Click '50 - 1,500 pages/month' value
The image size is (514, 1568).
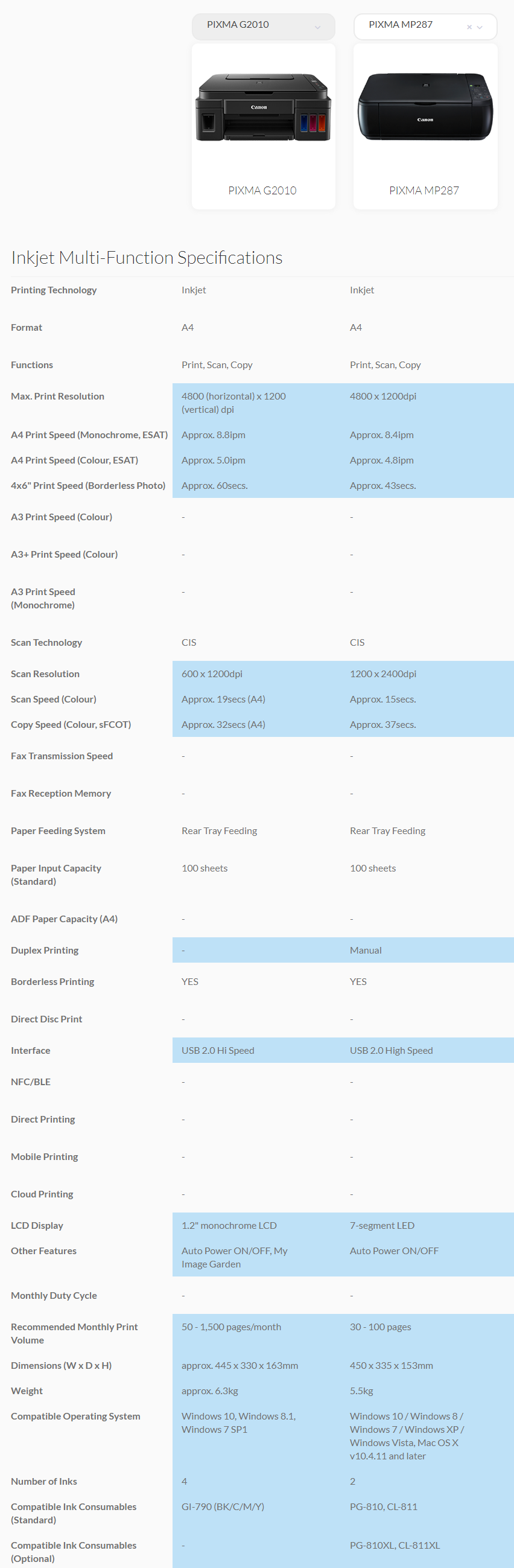(231, 1327)
